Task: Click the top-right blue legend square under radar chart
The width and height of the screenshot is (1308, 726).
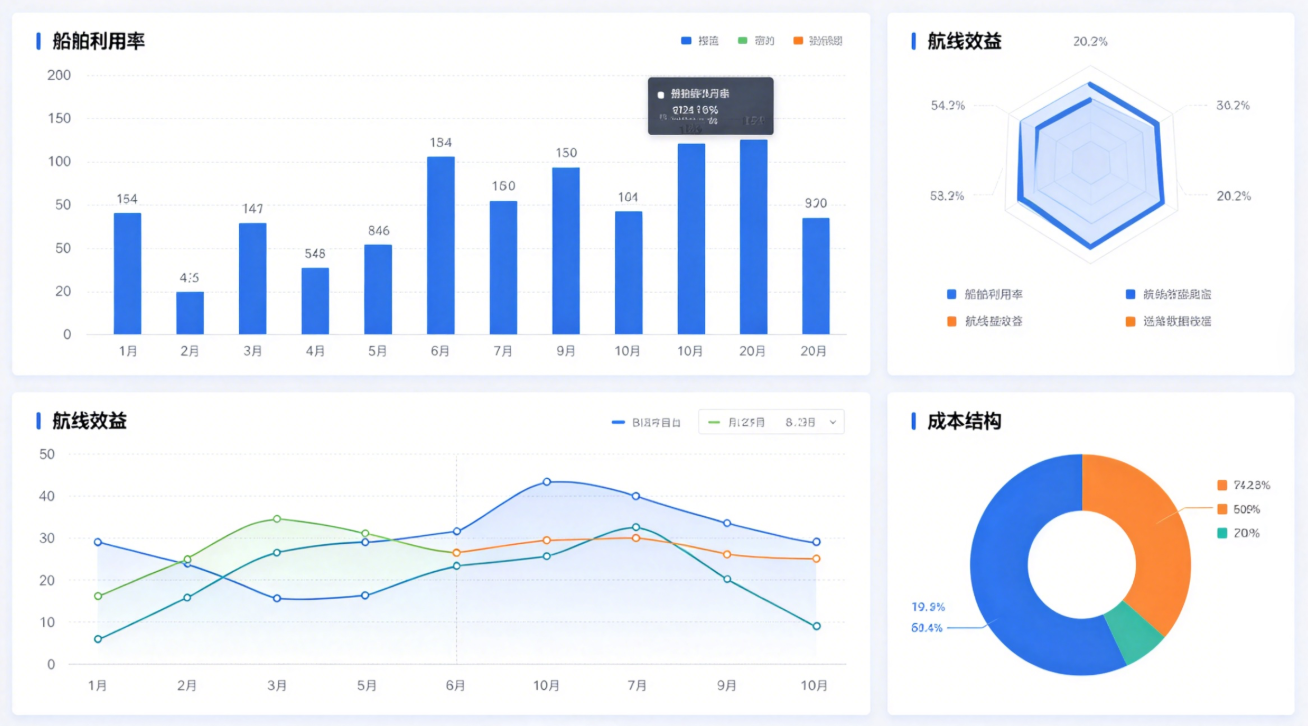Action: point(1131,295)
